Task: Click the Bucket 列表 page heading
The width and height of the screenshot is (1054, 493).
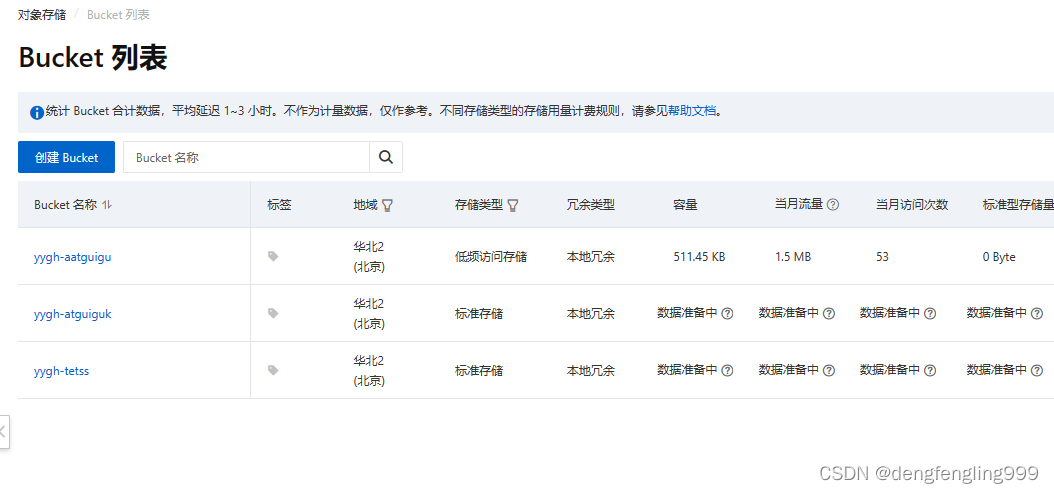Action: click(93, 59)
